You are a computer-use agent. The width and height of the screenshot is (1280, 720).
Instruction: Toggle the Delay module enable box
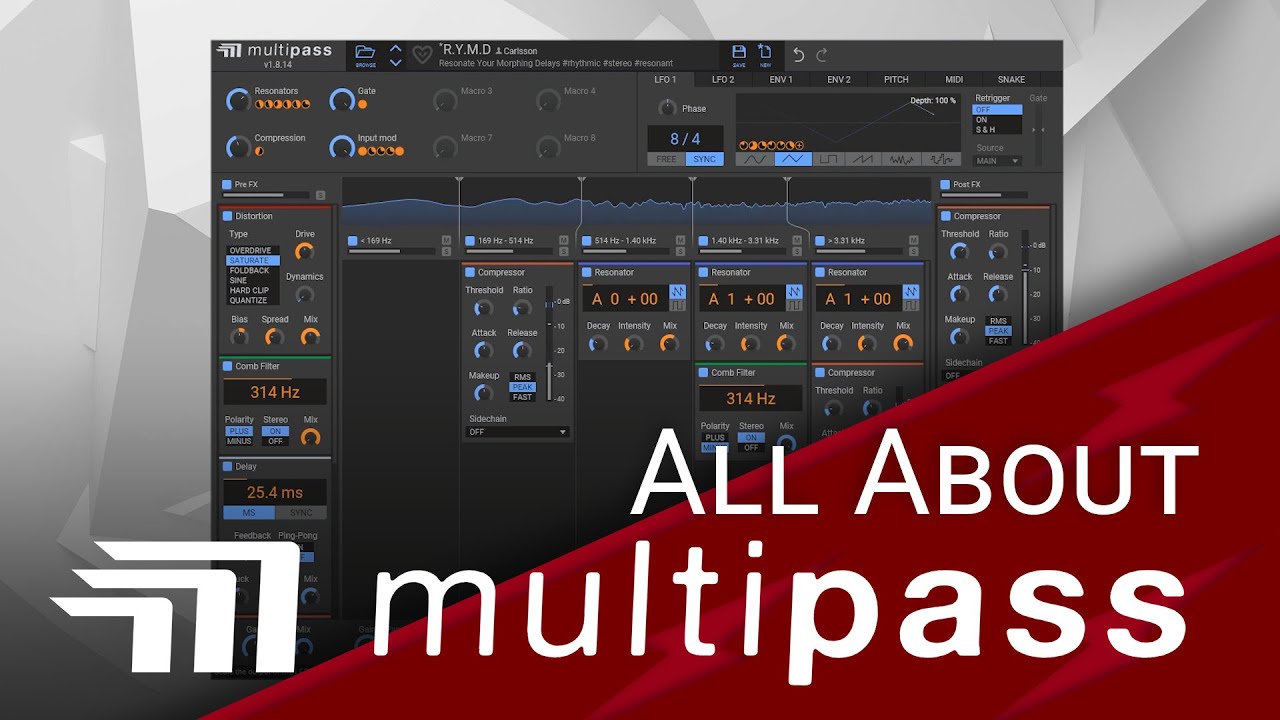point(227,466)
